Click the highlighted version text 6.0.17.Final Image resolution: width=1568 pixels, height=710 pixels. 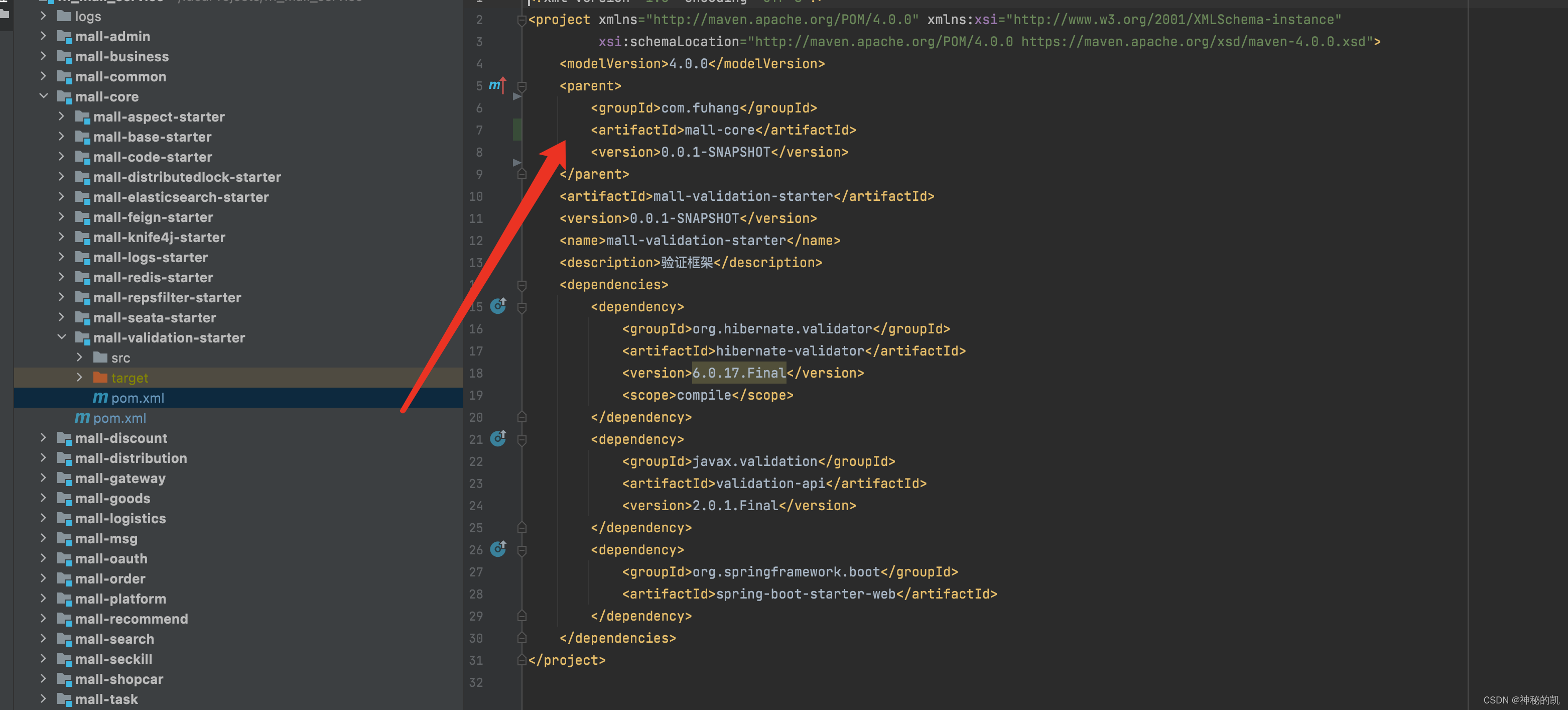click(x=738, y=373)
